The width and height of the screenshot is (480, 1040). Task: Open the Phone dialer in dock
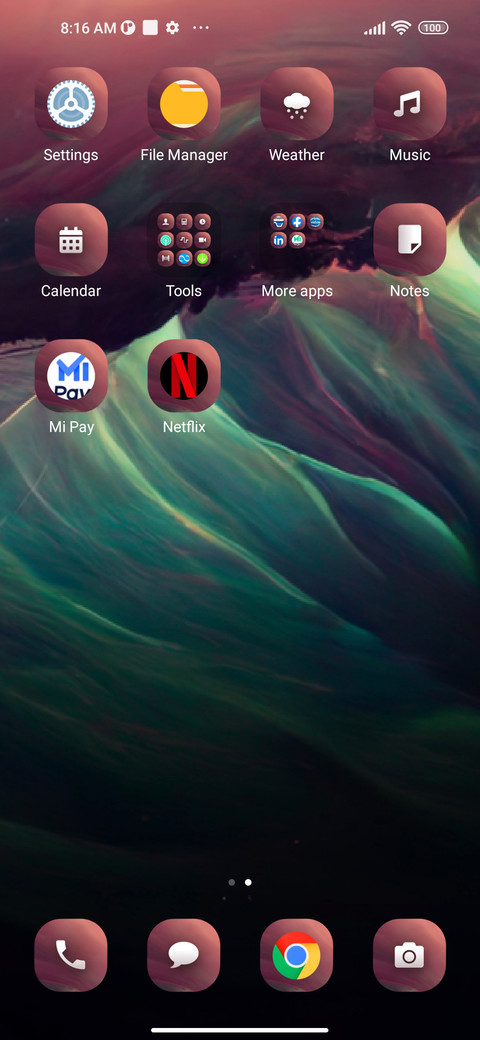pyautogui.click(x=71, y=955)
